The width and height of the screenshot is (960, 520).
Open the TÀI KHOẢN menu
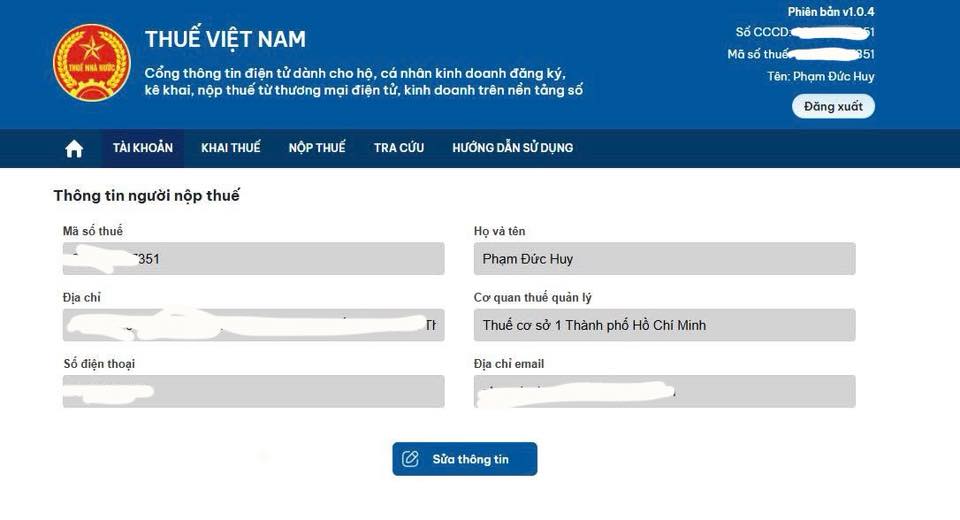click(143, 148)
